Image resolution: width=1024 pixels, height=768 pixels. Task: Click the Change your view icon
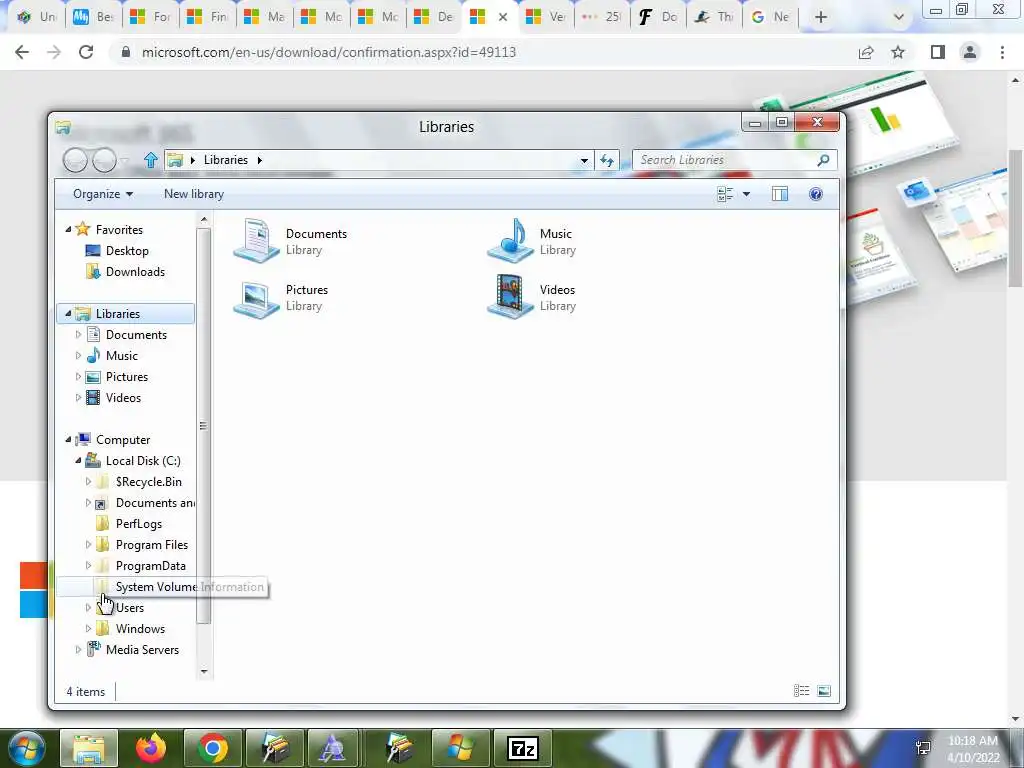click(725, 194)
